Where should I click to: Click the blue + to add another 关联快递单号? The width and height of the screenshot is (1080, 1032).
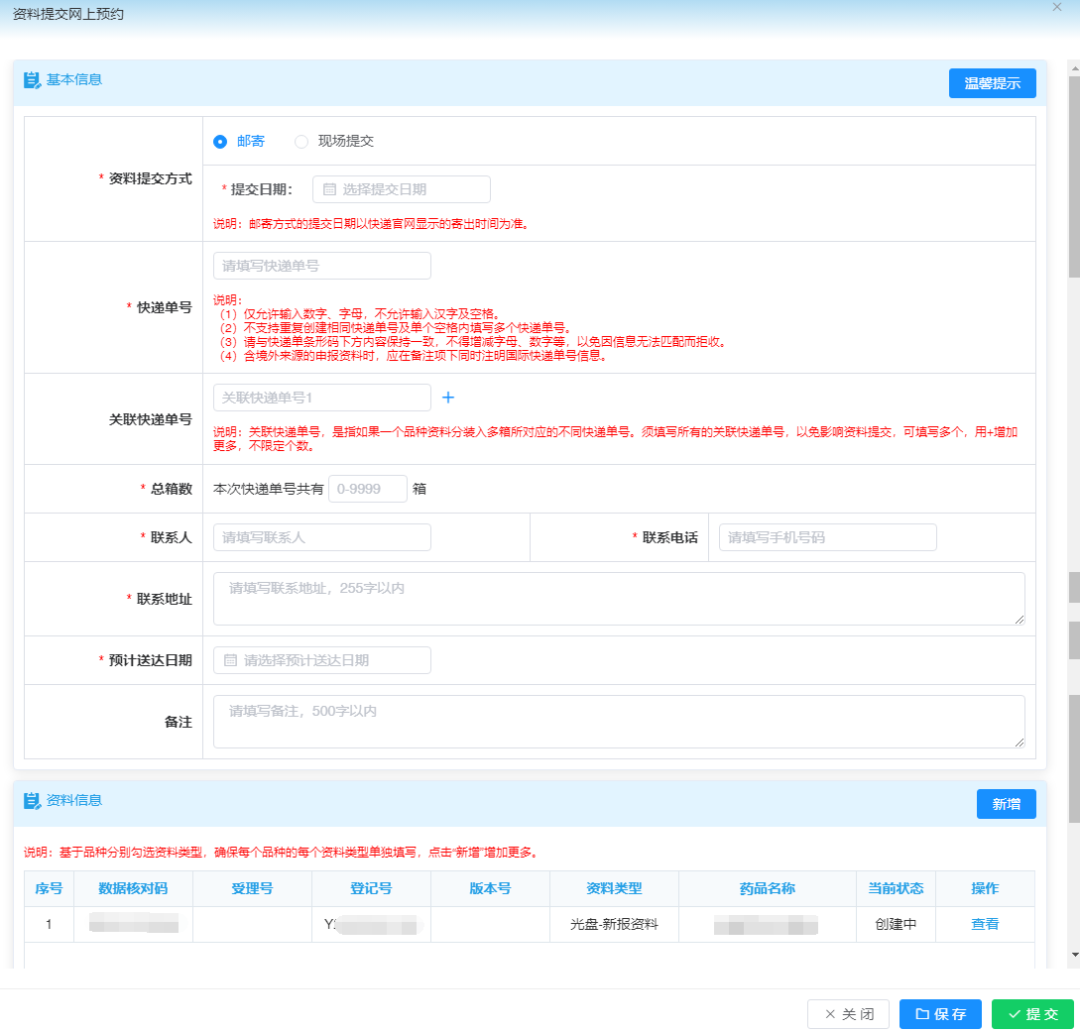(x=448, y=397)
